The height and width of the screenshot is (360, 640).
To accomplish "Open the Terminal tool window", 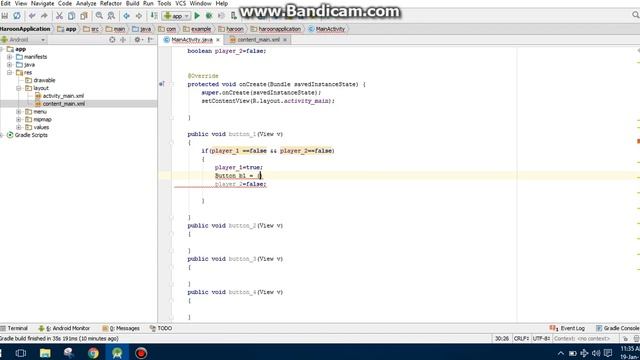I will [14, 328].
